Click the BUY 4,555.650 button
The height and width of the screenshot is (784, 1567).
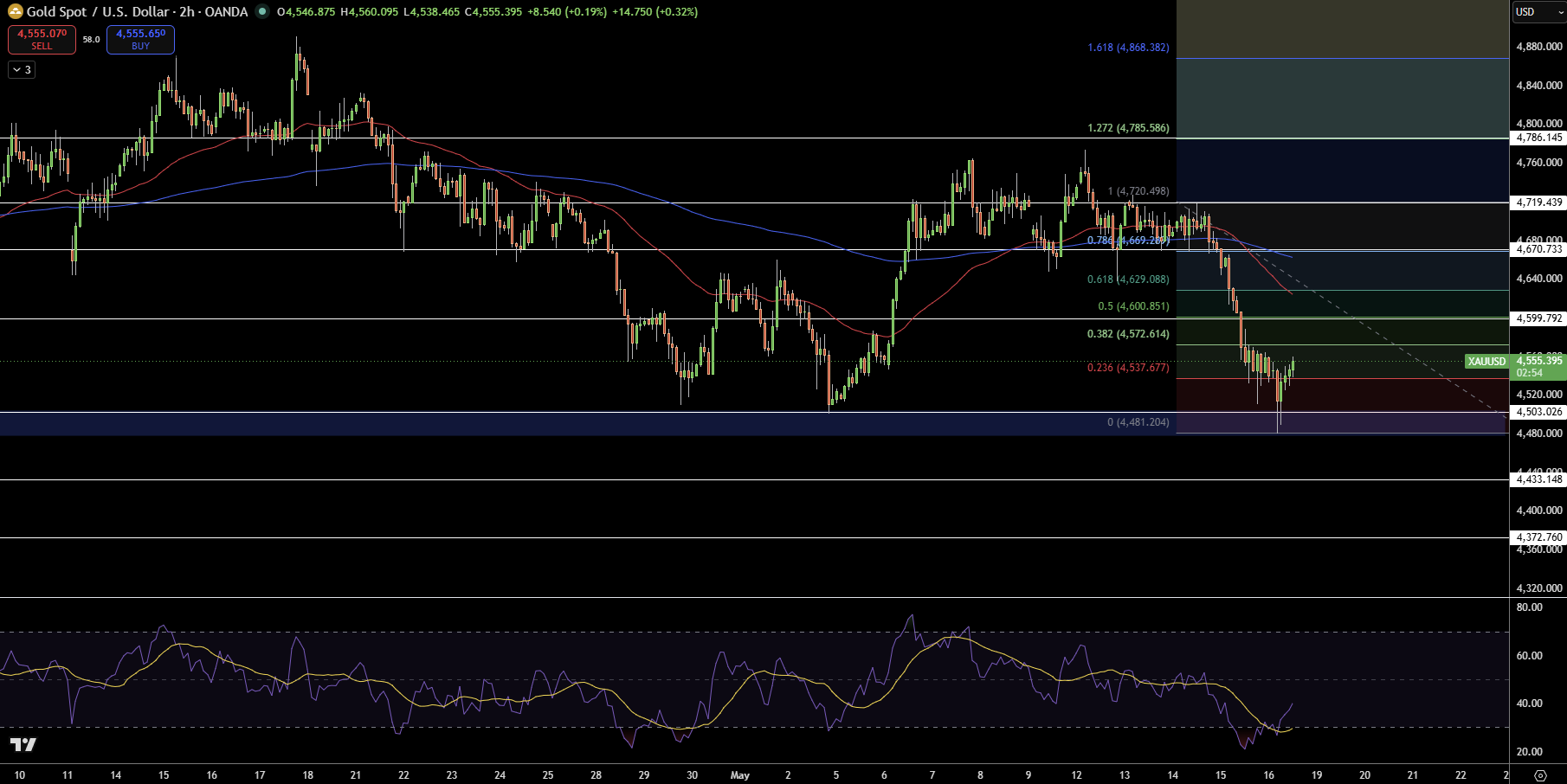140,40
